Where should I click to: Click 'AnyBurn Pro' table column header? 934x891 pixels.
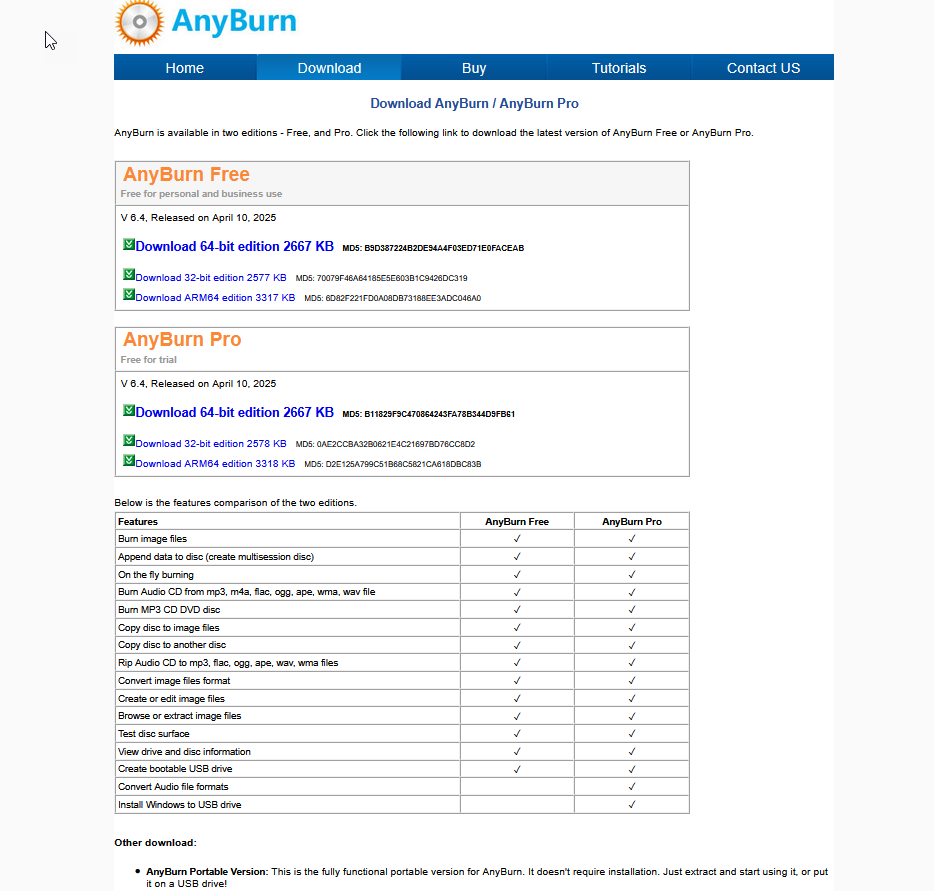tap(632, 522)
